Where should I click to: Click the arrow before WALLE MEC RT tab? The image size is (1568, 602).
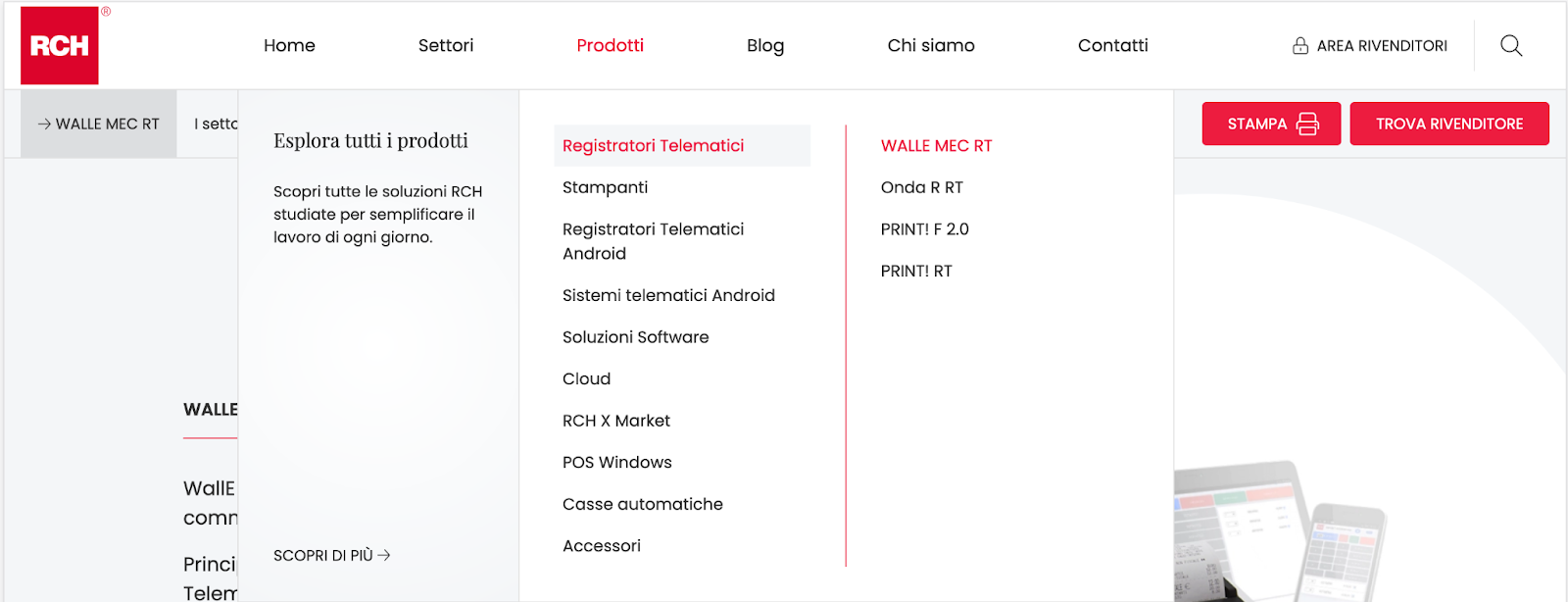tap(44, 125)
